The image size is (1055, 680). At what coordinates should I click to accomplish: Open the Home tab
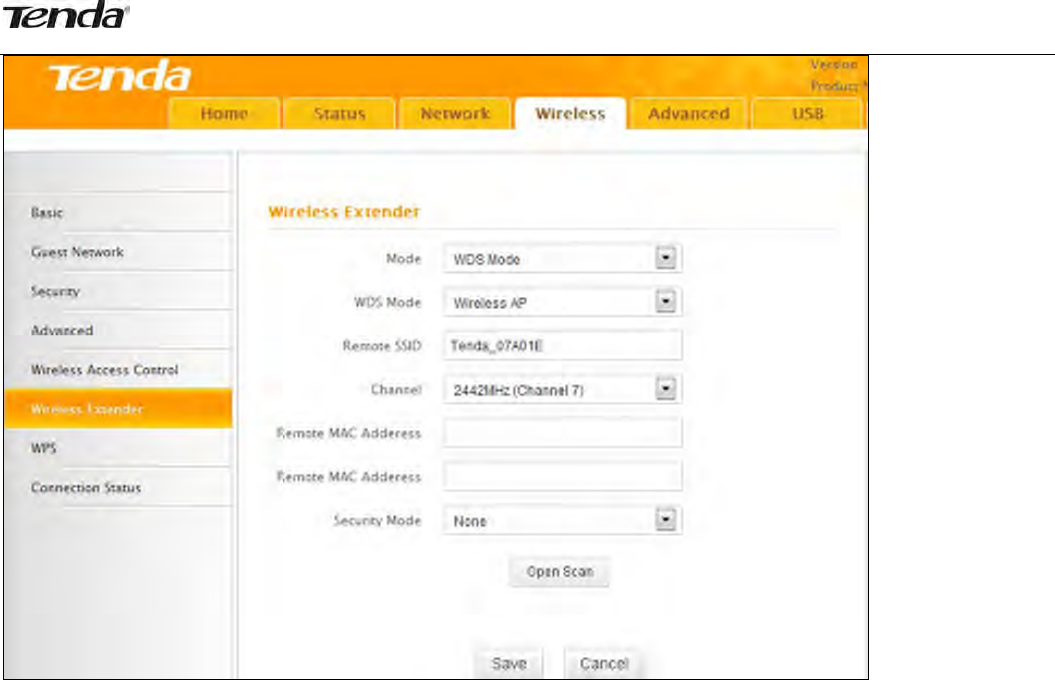pyautogui.click(x=224, y=113)
